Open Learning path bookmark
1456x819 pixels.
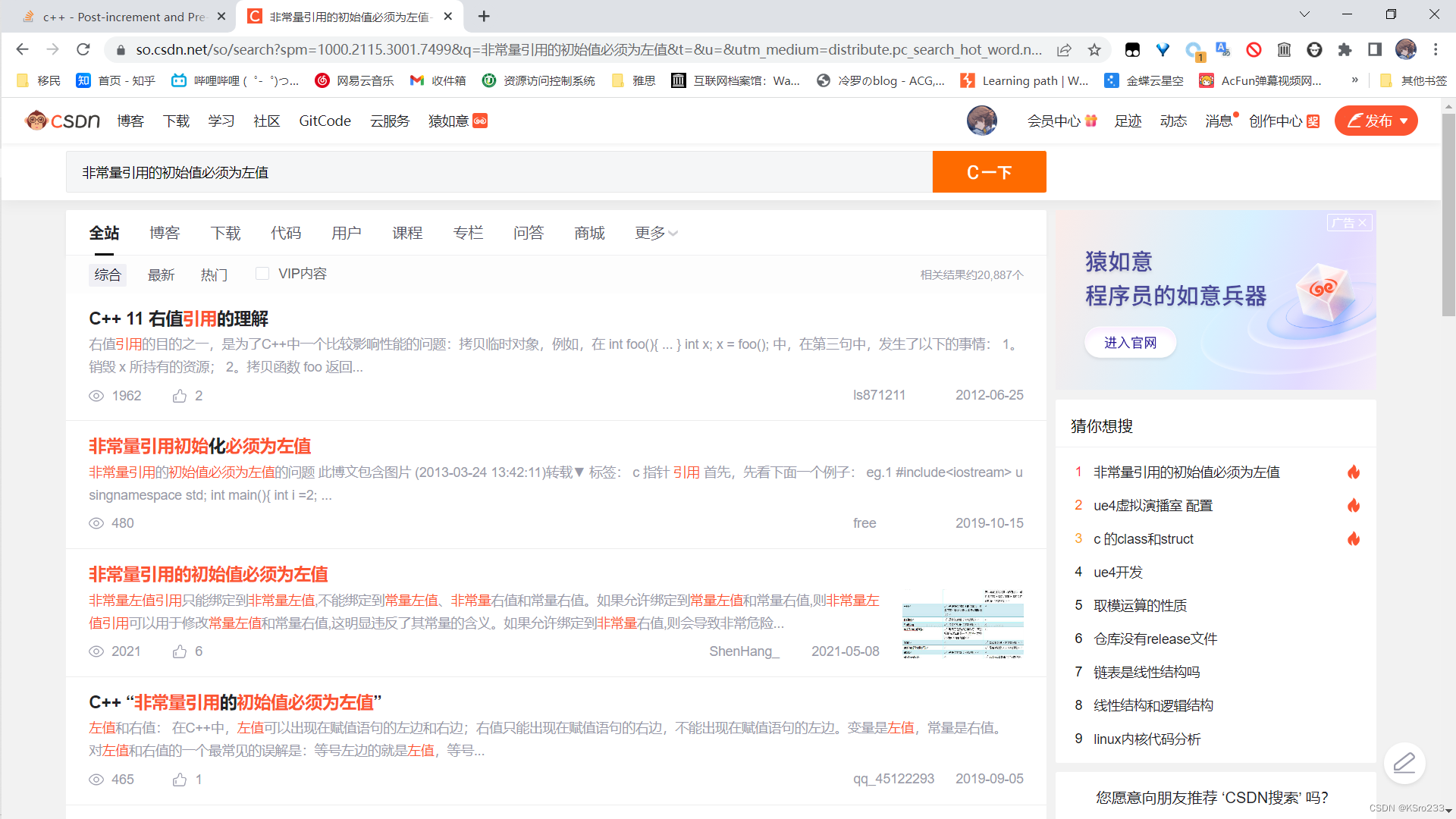tap(1025, 80)
